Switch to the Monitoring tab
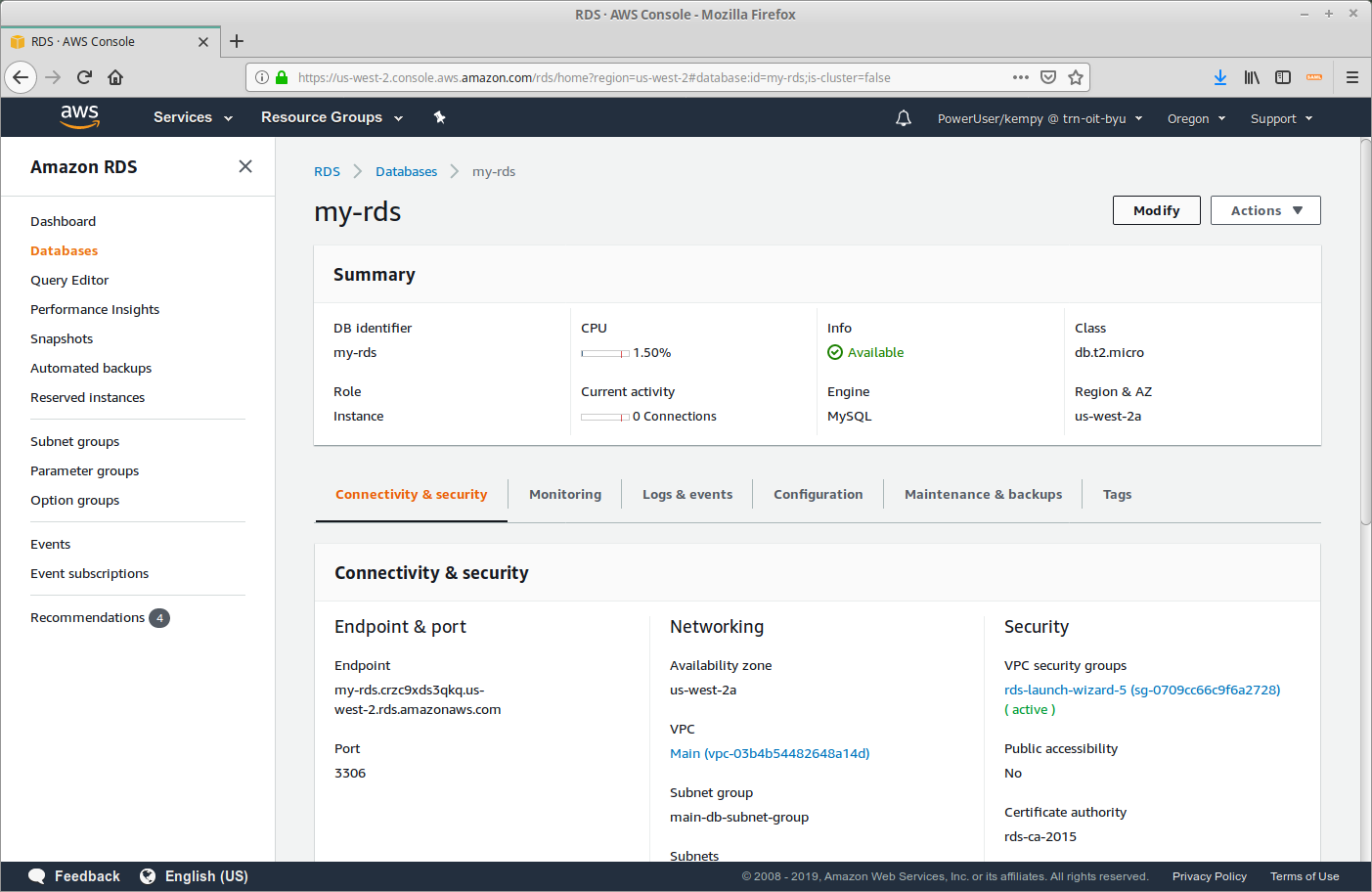The image size is (1372, 892). (565, 495)
